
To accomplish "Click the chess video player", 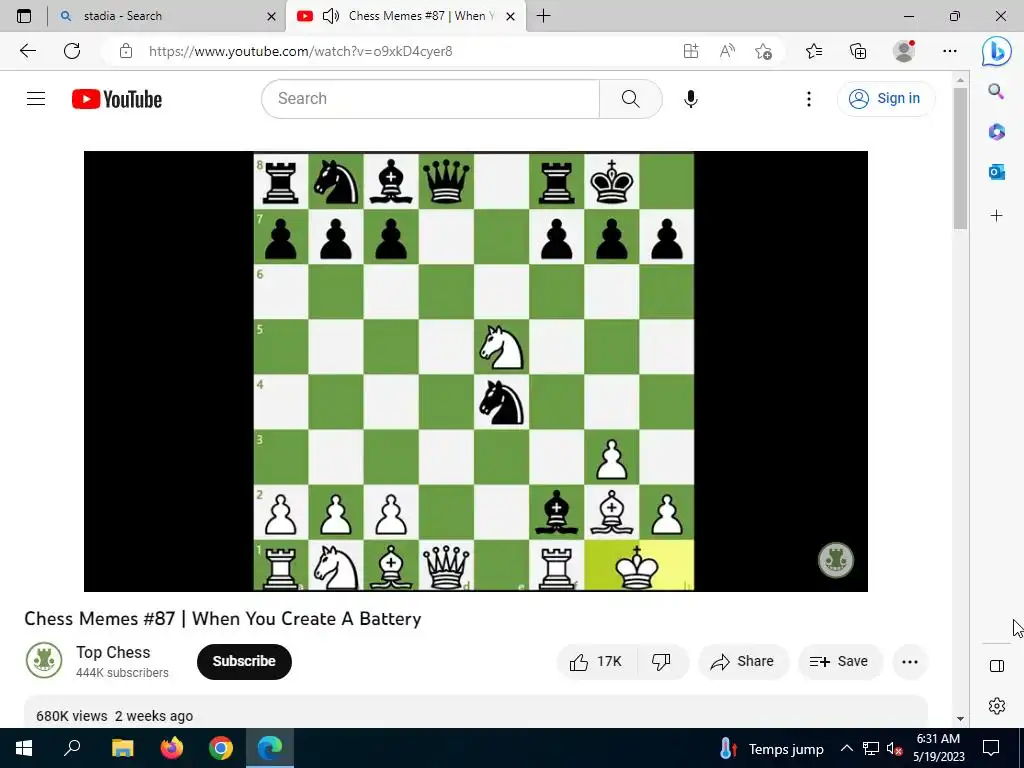I will coord(475,371).
